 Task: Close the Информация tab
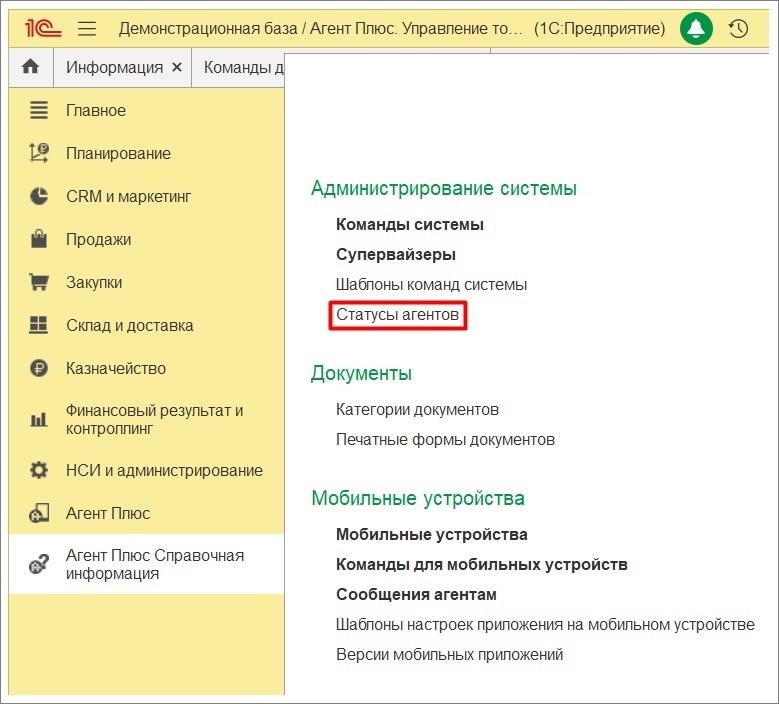(177, 67)
